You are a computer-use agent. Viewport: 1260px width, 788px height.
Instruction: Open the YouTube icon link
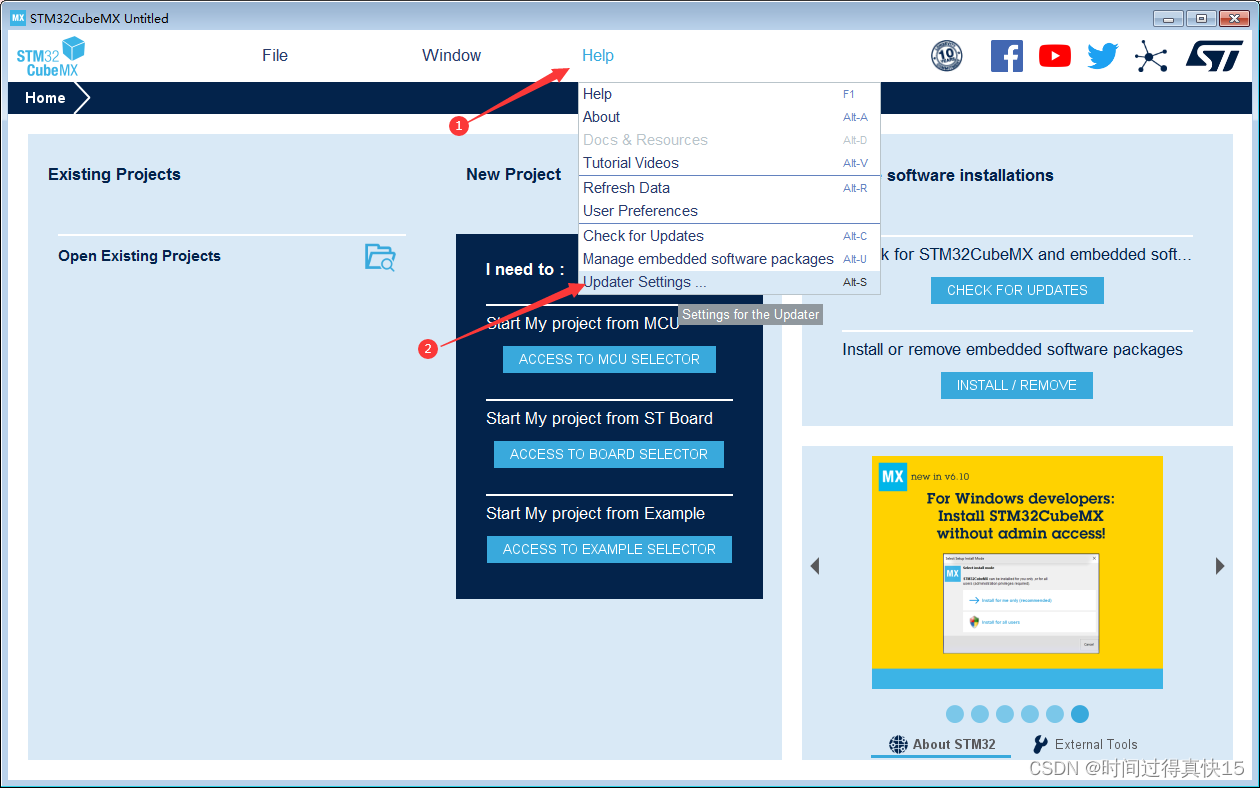[x=1055, y=56]
